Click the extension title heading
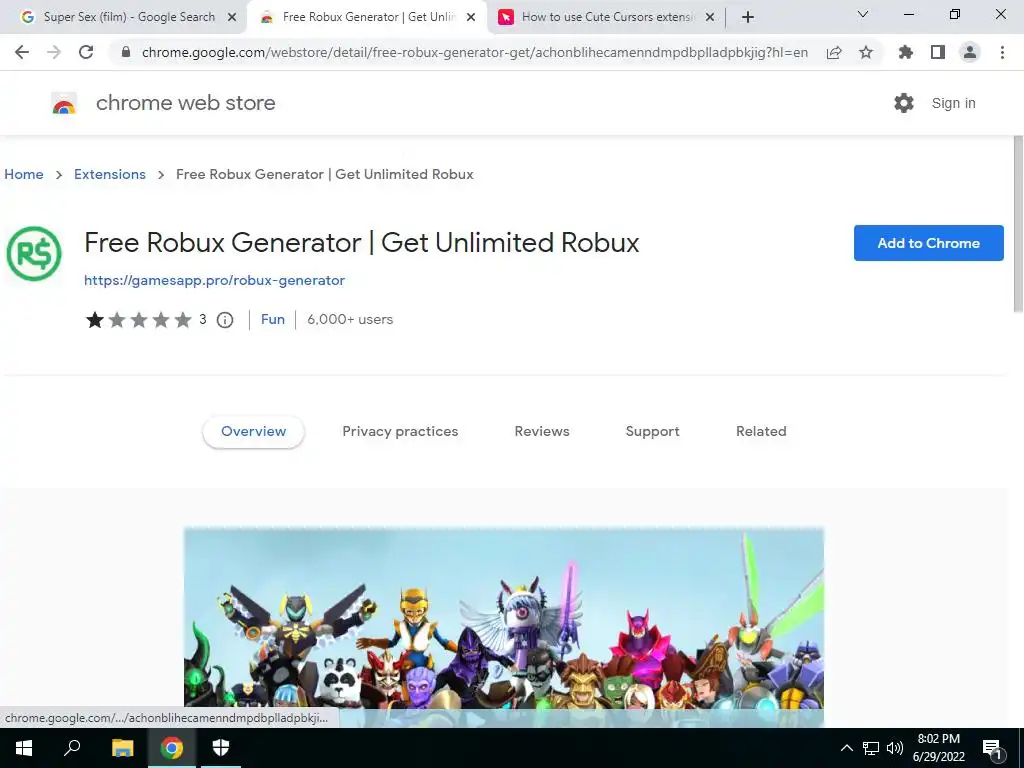This screenshot has height=768, width=1024. pyautogui.click(x=361, y=242)
